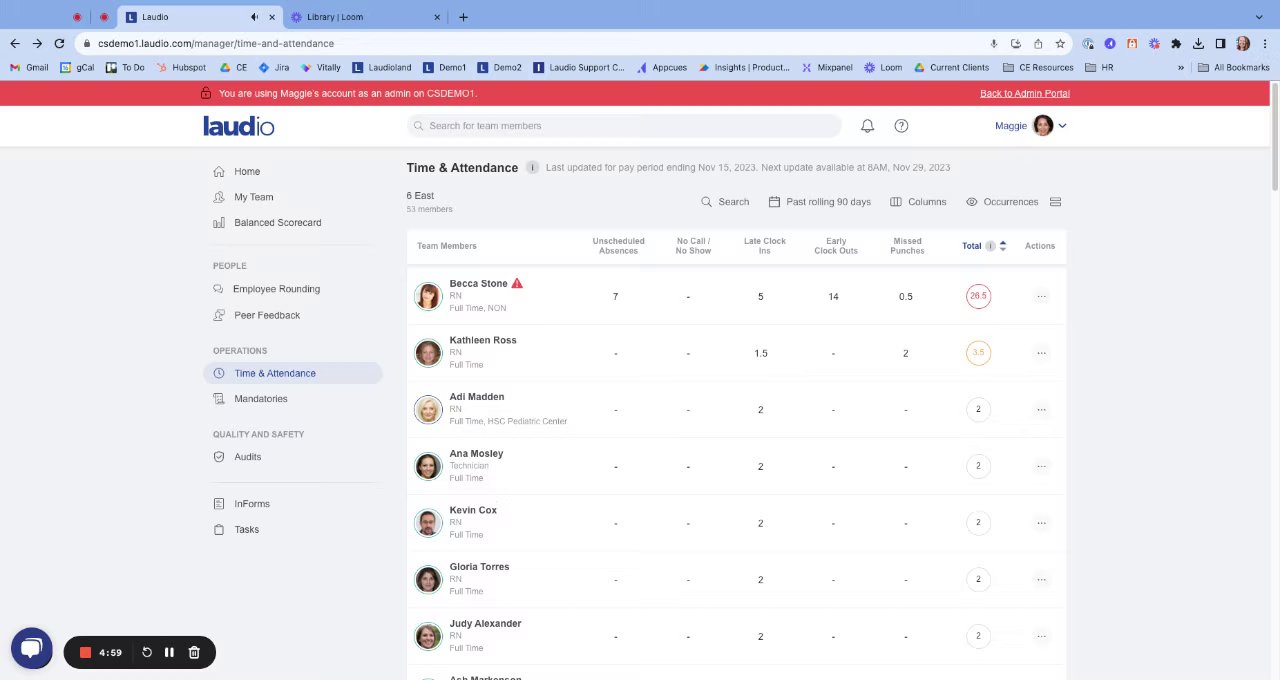Open Kathleen Ross's profile name
This screenshot has width=1280, height=680.
pyautogui.click(x=483, y=340)
